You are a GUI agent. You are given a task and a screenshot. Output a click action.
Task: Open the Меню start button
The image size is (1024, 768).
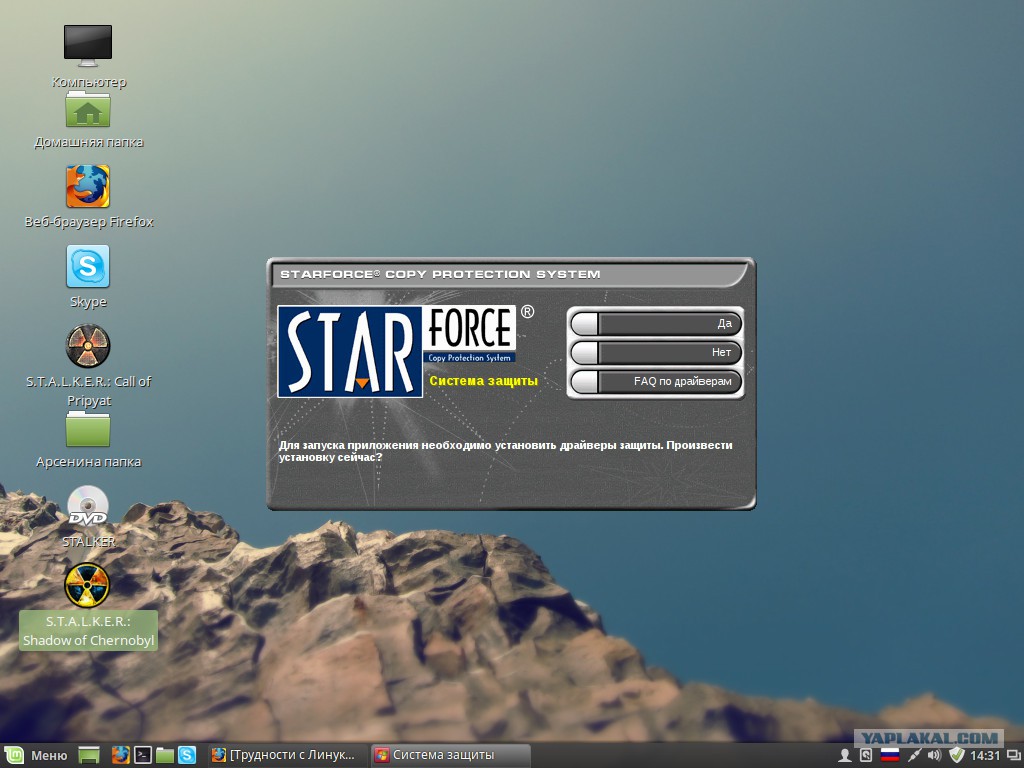point(37,756)
